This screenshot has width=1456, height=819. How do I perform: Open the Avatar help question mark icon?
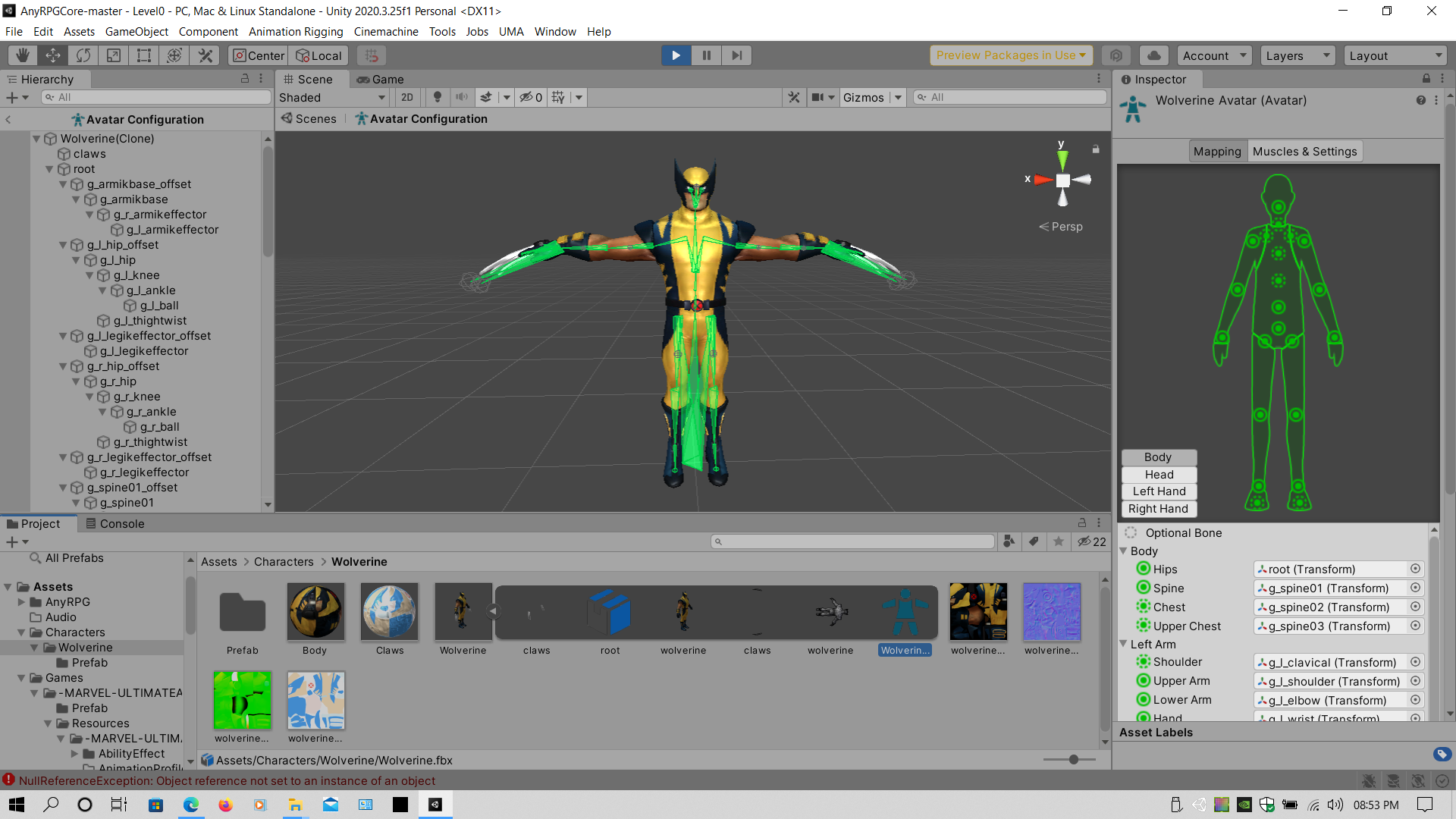pos(1420,100)
